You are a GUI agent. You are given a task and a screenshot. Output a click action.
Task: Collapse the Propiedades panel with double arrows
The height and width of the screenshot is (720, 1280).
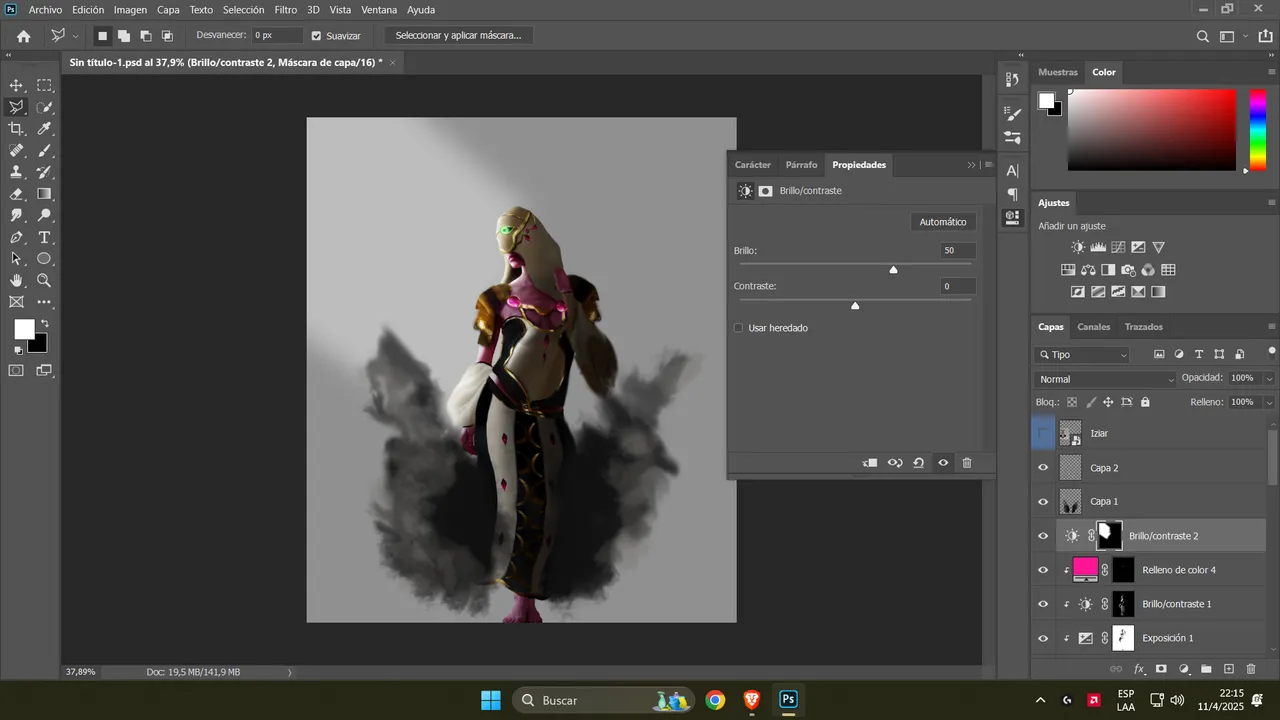click(971, 165)
